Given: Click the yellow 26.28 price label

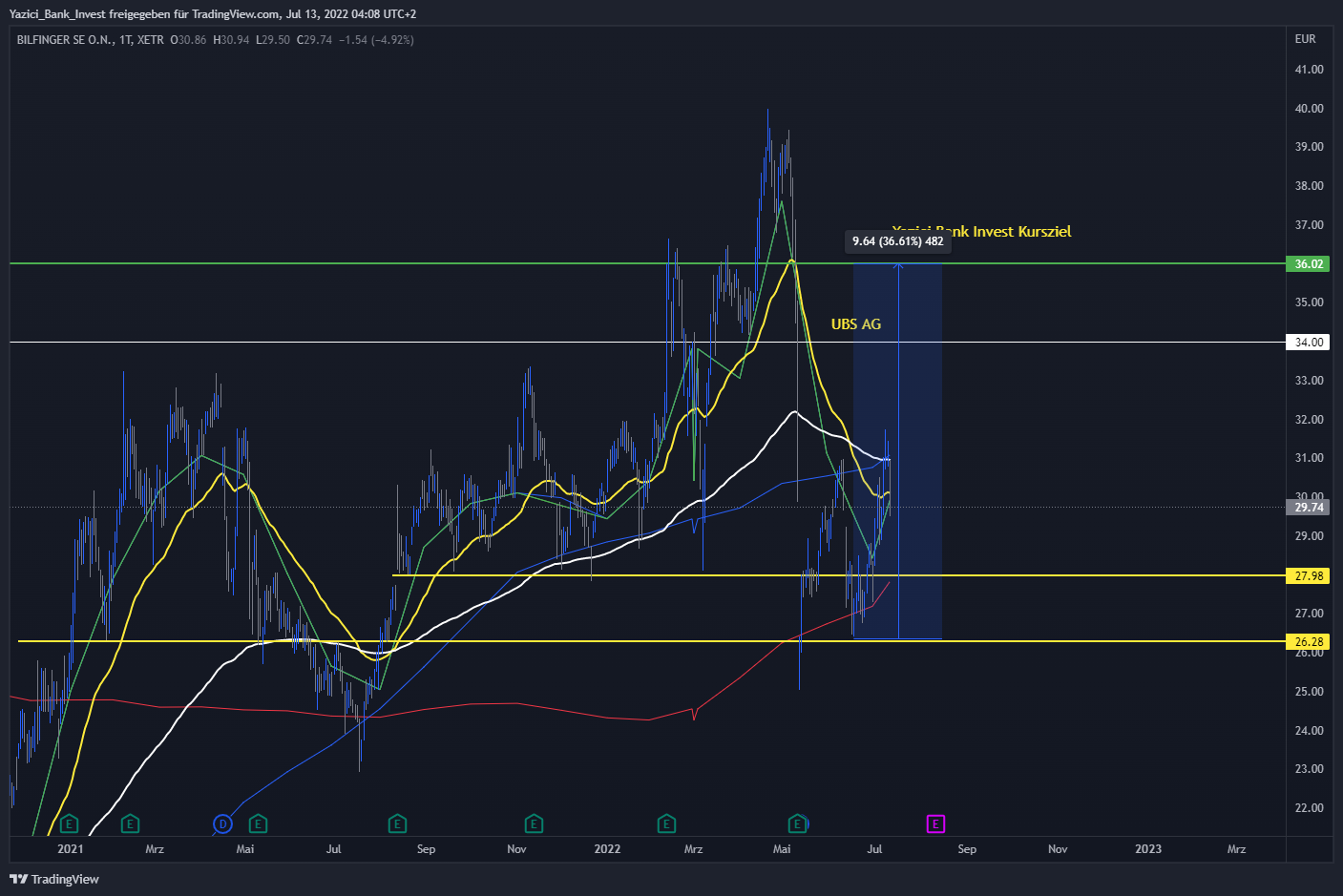Looking at the screenshot, I should (1308, 641).
